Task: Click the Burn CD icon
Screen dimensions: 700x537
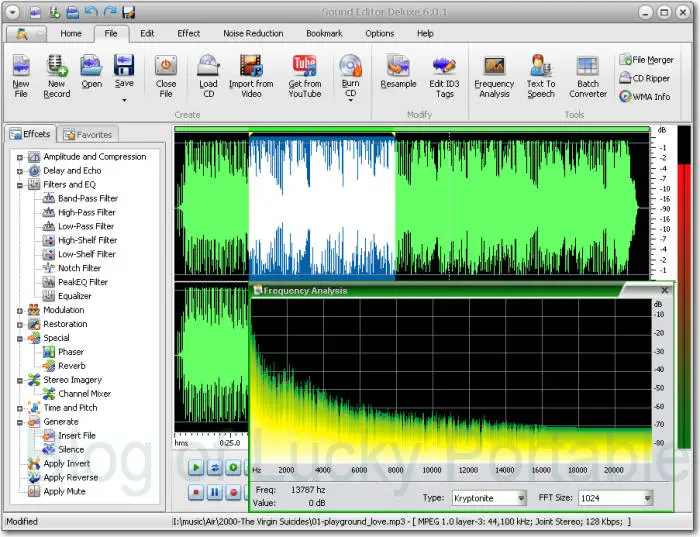Action: tap(350, 66)
